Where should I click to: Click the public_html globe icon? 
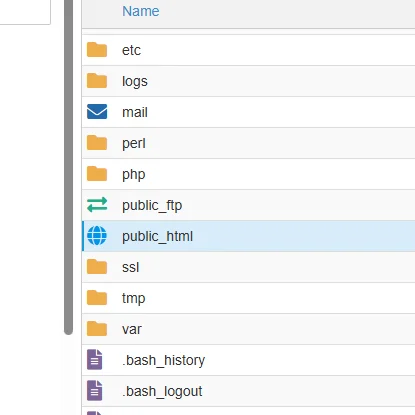(x=97, y=236)
